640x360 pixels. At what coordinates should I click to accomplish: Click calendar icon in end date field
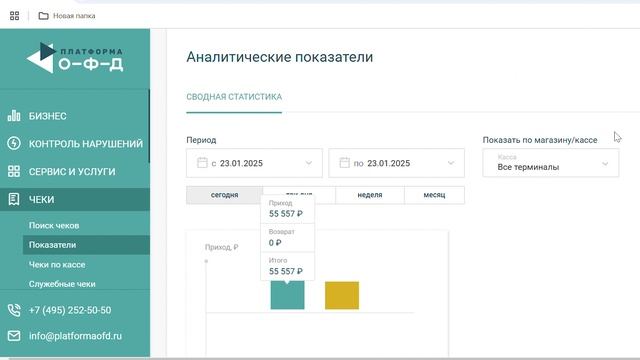tap(344, 163)
